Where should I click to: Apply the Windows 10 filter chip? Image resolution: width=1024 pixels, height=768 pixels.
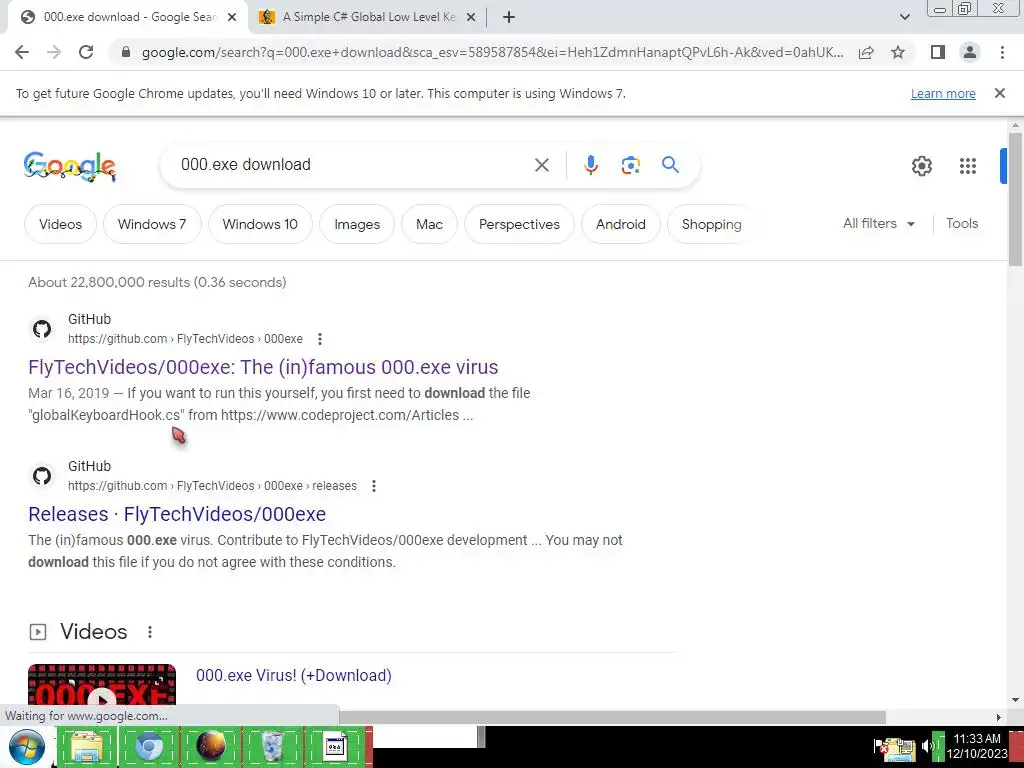click(260, 224)
